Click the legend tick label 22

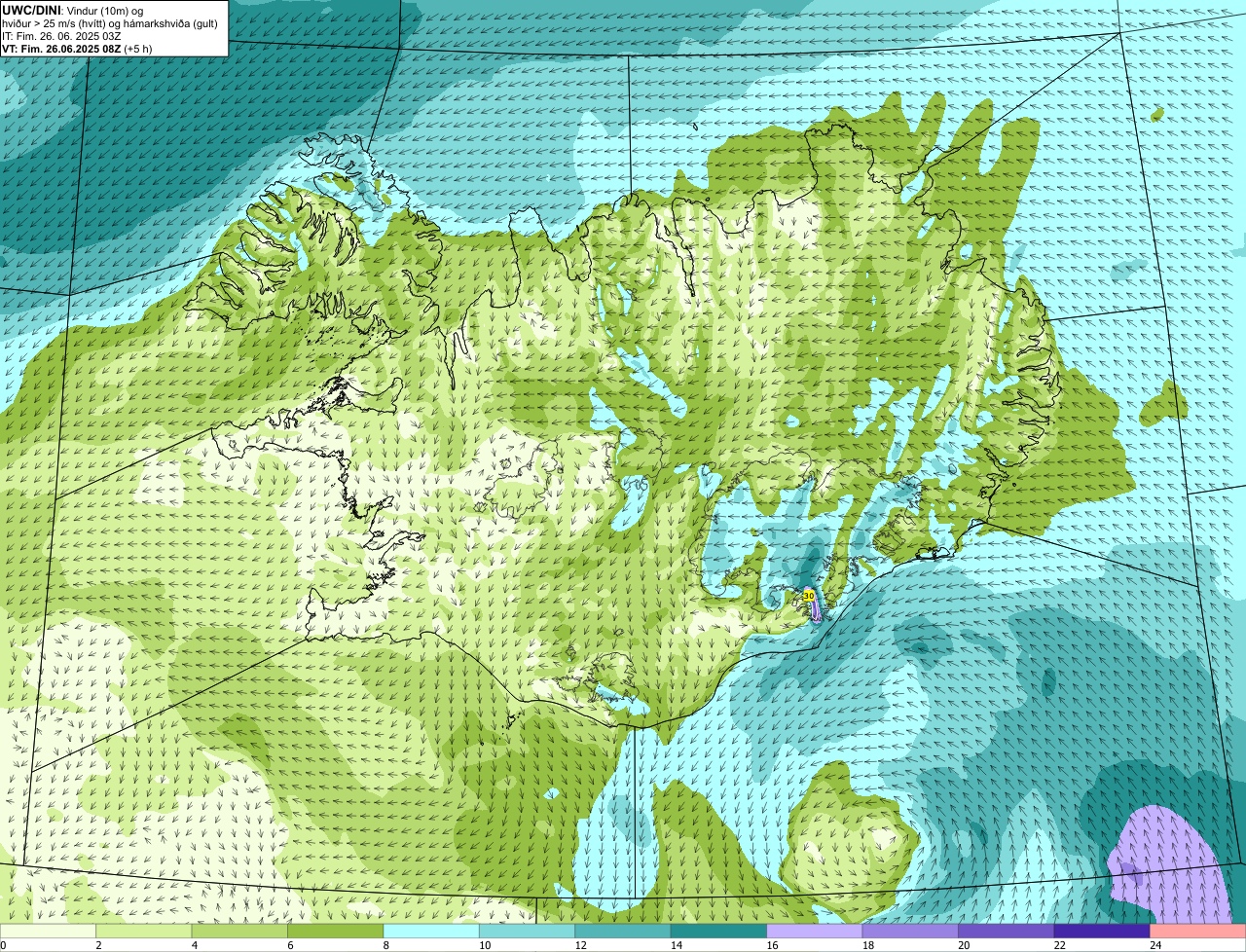[1059, 945]
